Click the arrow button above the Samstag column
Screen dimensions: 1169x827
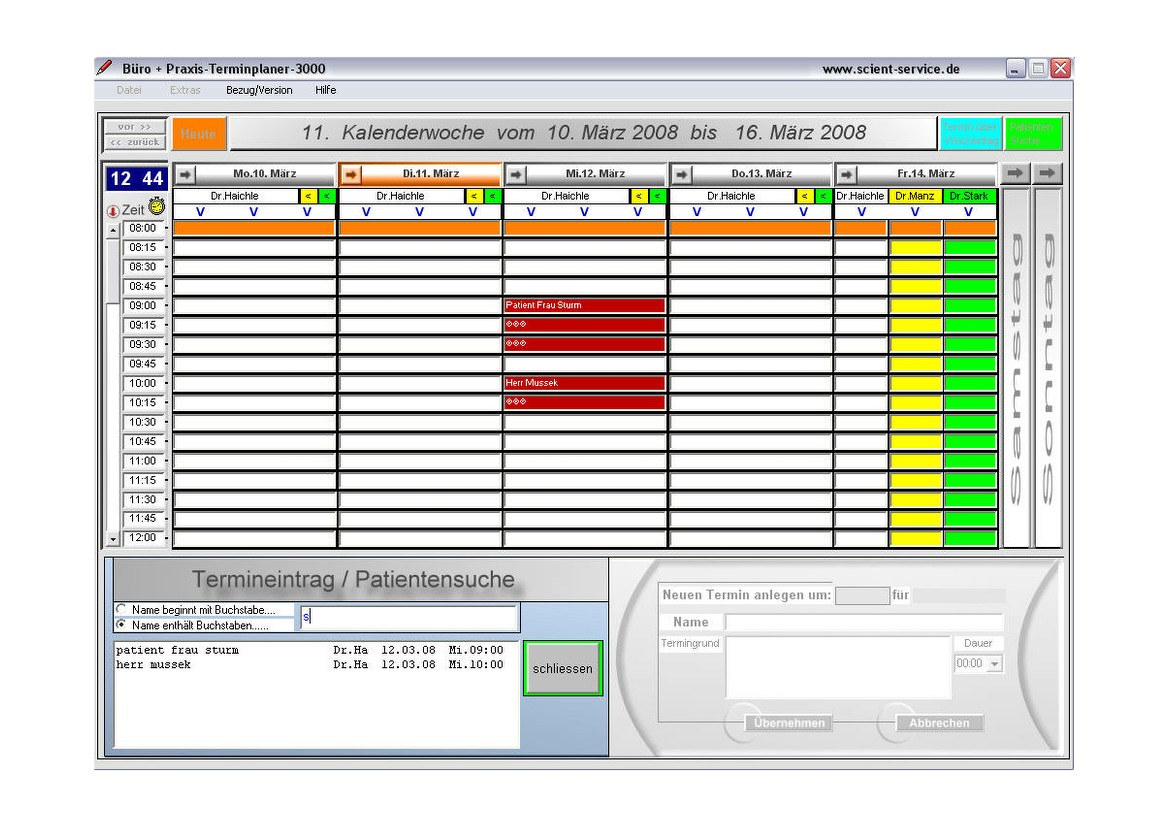coord(1016,174)
